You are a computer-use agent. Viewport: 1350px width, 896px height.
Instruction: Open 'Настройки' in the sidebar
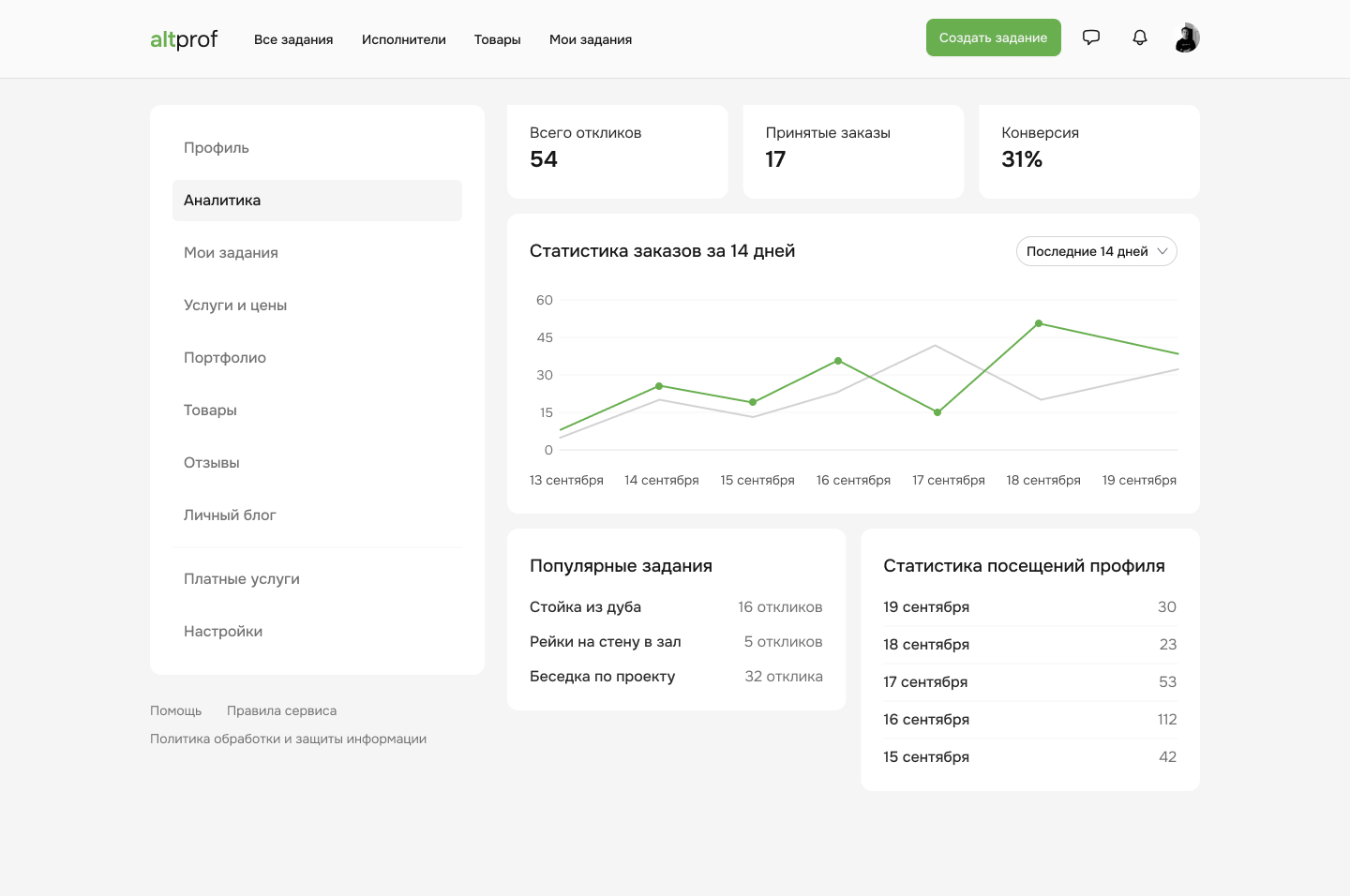pos(223,632)
